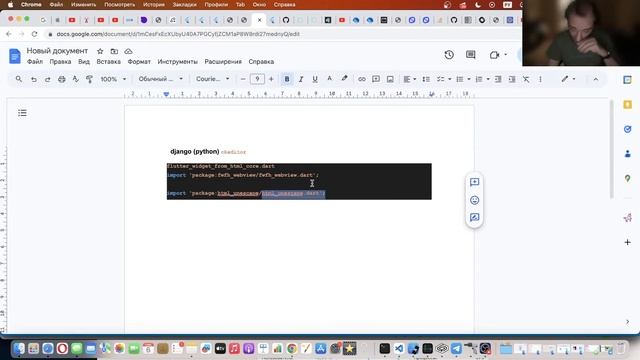
Task: Add a comment from the toolbar
Action: click(376, 79)
